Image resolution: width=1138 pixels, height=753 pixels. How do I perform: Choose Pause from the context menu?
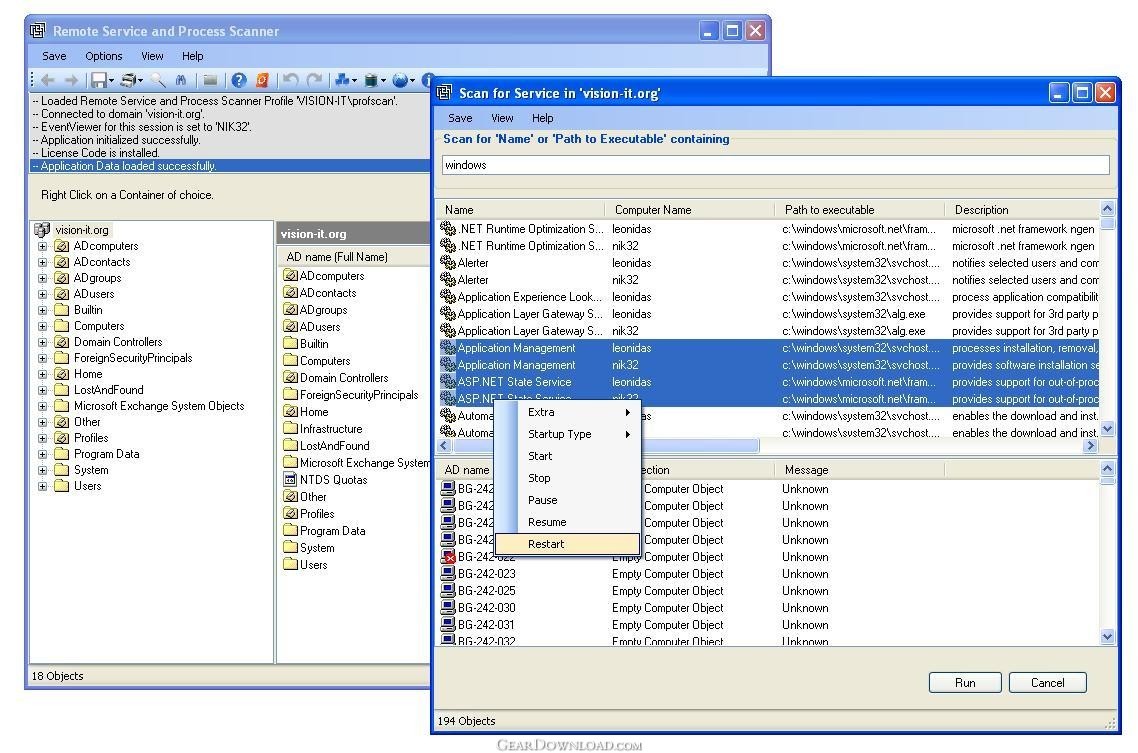[x=568, y=500]
